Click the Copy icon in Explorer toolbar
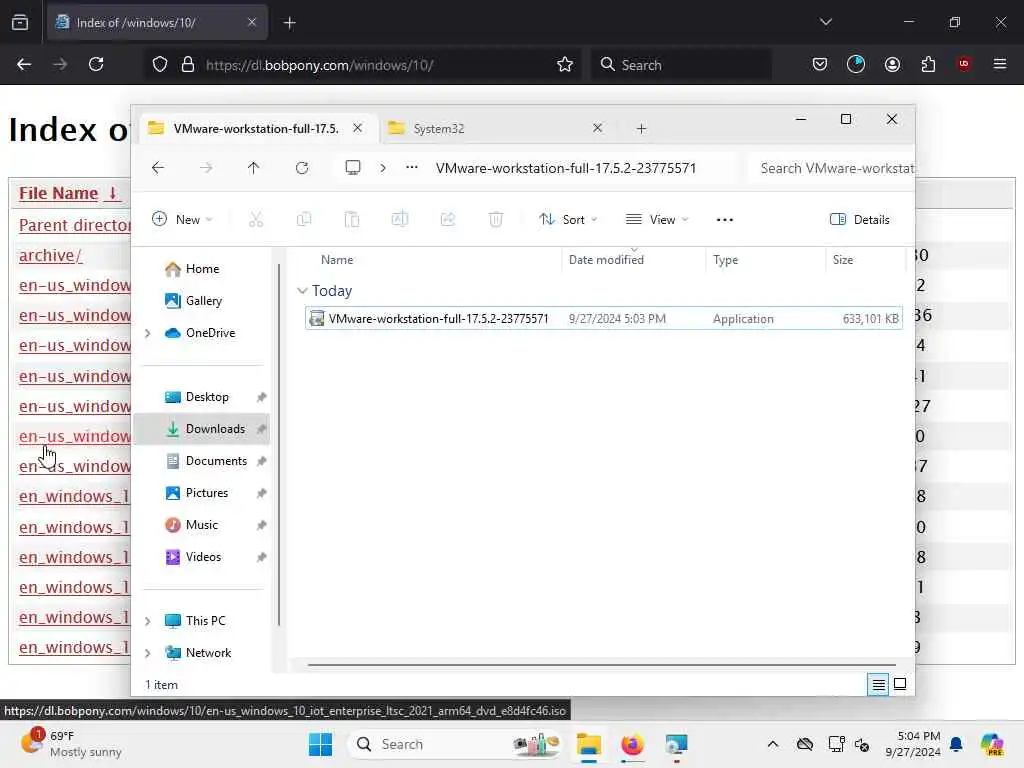Image resolution: width=1024 pixels, height=768 pixels. [x=304, y=219]
